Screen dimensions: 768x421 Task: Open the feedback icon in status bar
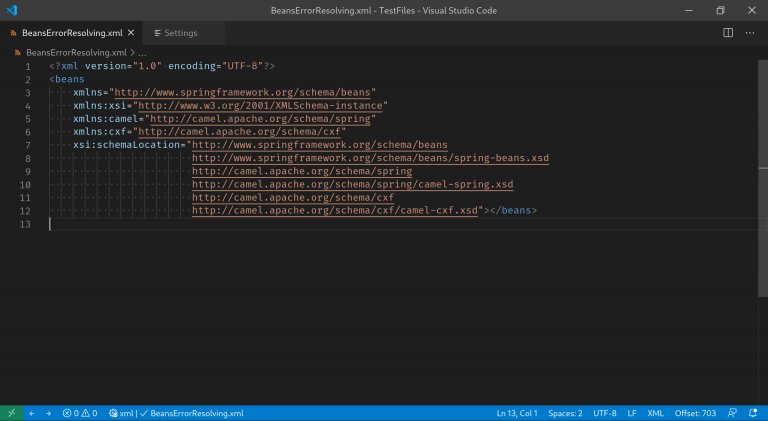733,412
